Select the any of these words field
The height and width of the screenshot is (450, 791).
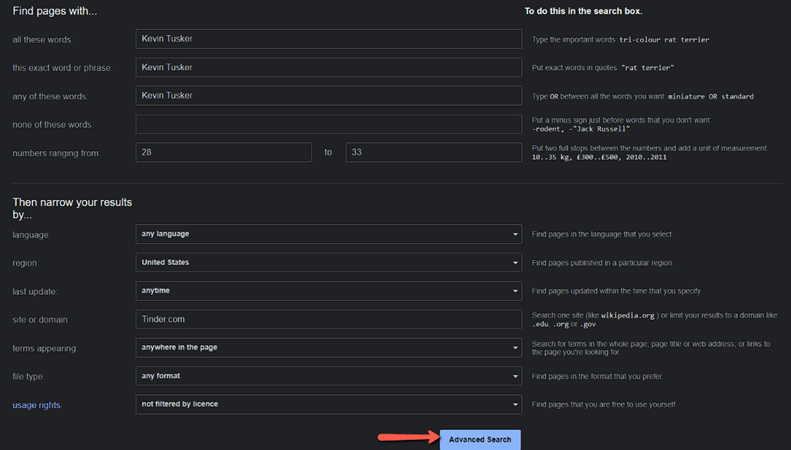tap(328, 96)
